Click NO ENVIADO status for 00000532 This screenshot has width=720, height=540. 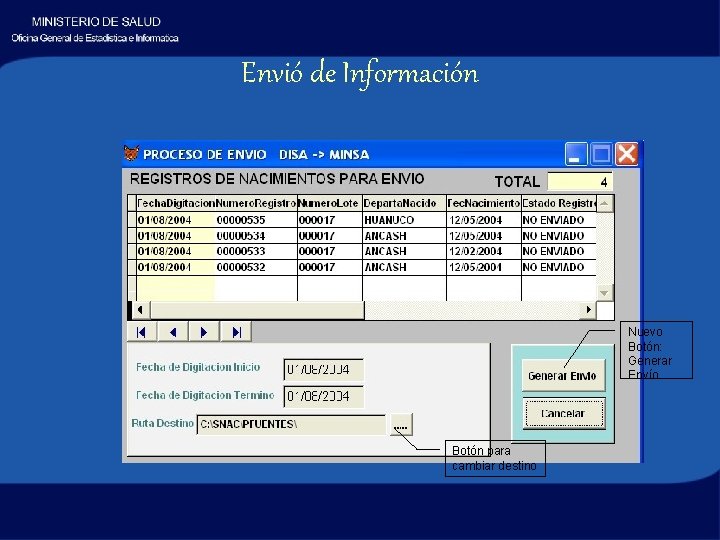[559, 267]
